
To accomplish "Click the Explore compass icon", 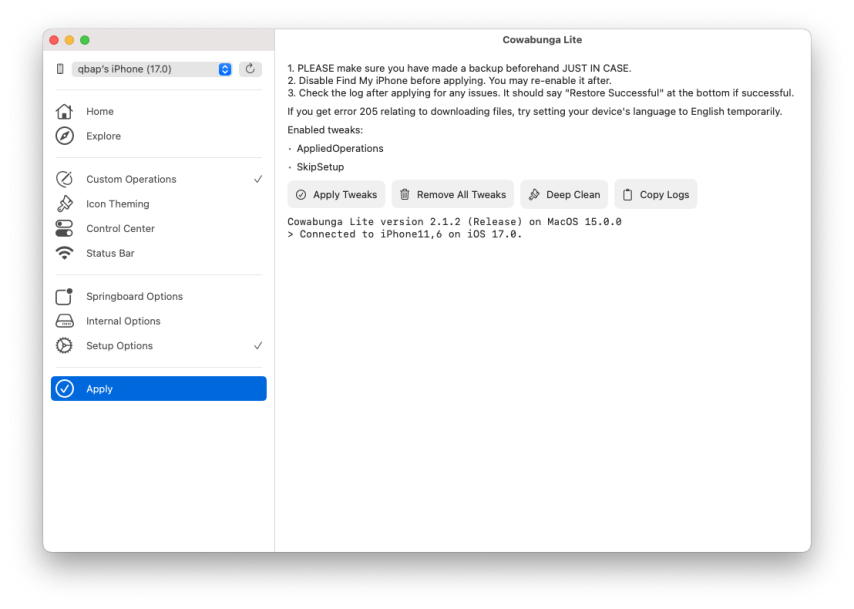I will [x=64, y=136].
